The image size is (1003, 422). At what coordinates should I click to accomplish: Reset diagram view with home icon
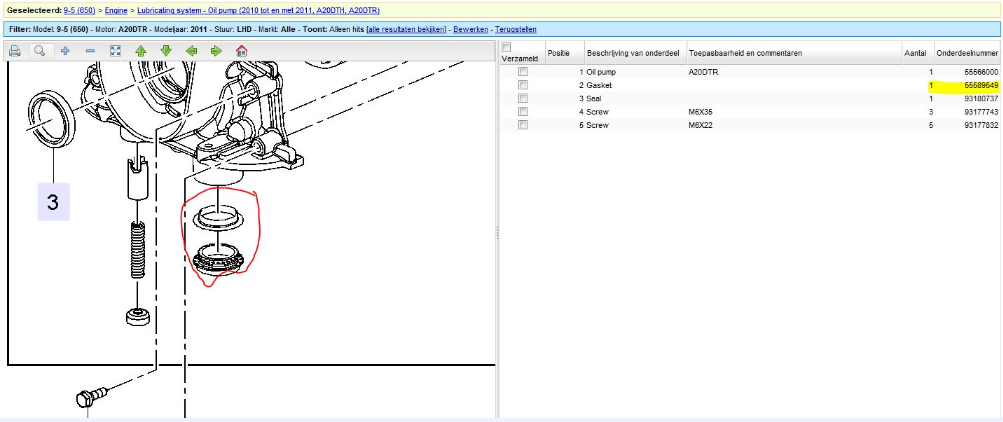click(242, 50)
